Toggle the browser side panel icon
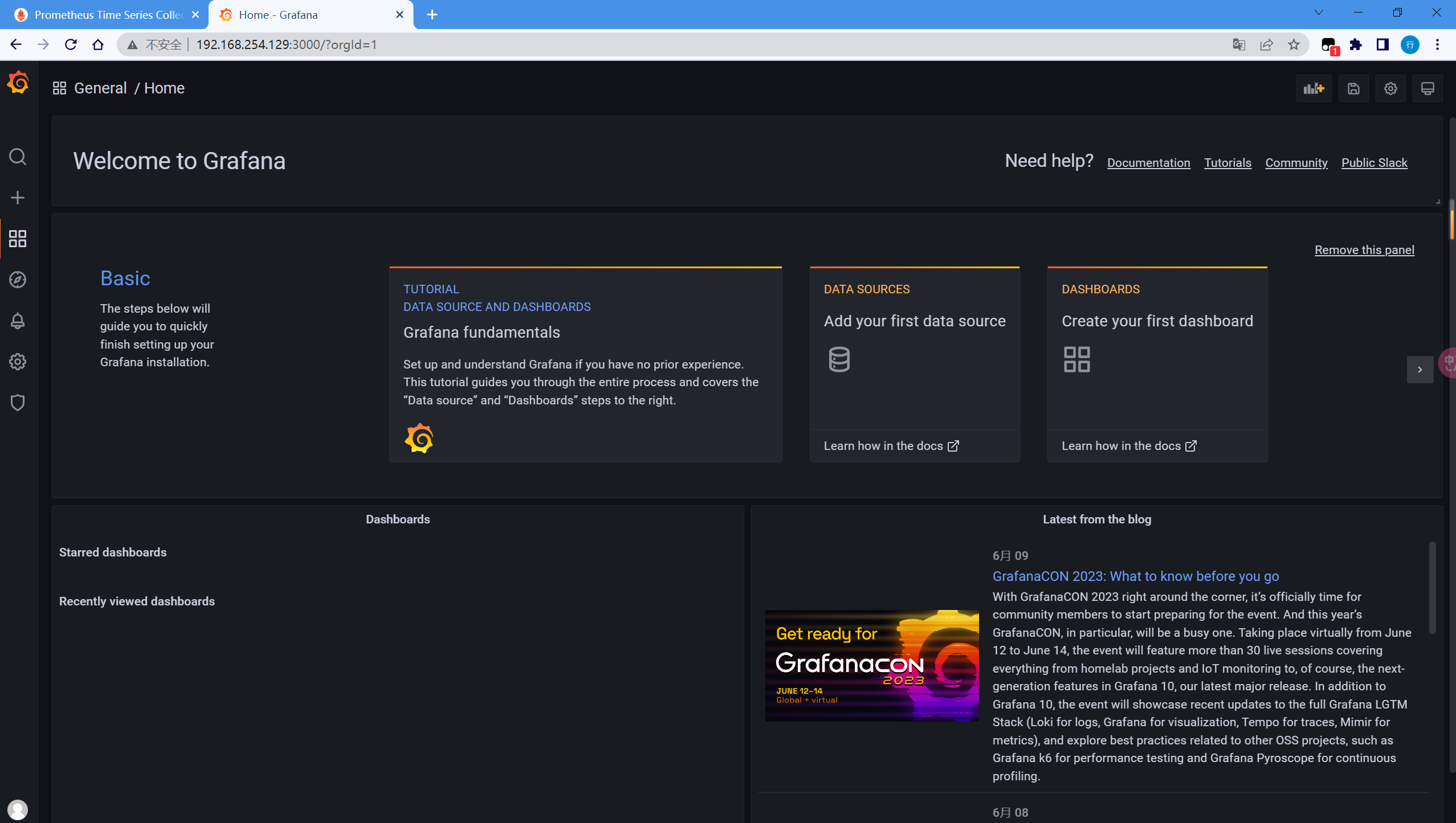Viewport: 1456px width, 823px height. click(1382, 44)
